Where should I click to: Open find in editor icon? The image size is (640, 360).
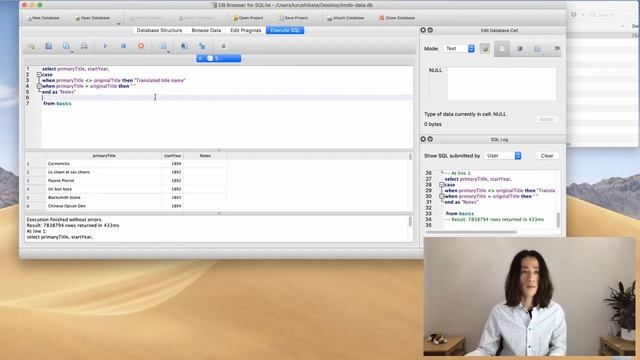pyautogui.click(x=184, y=46)
